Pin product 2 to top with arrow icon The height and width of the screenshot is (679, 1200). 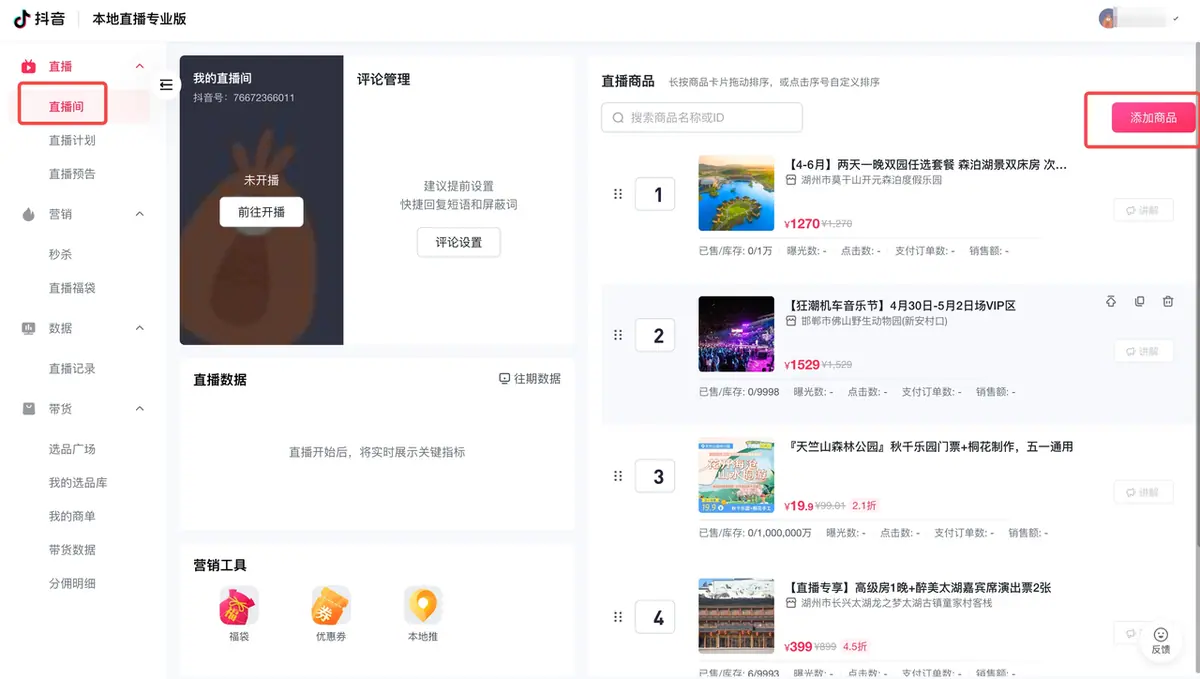click(x=1111, y=301)
